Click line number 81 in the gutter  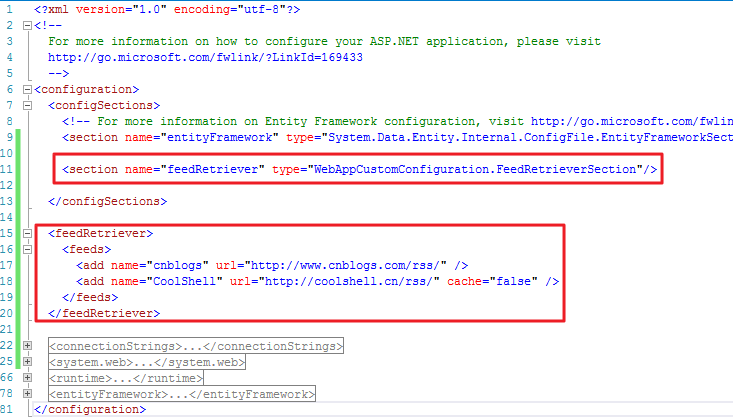coord(7,409)
